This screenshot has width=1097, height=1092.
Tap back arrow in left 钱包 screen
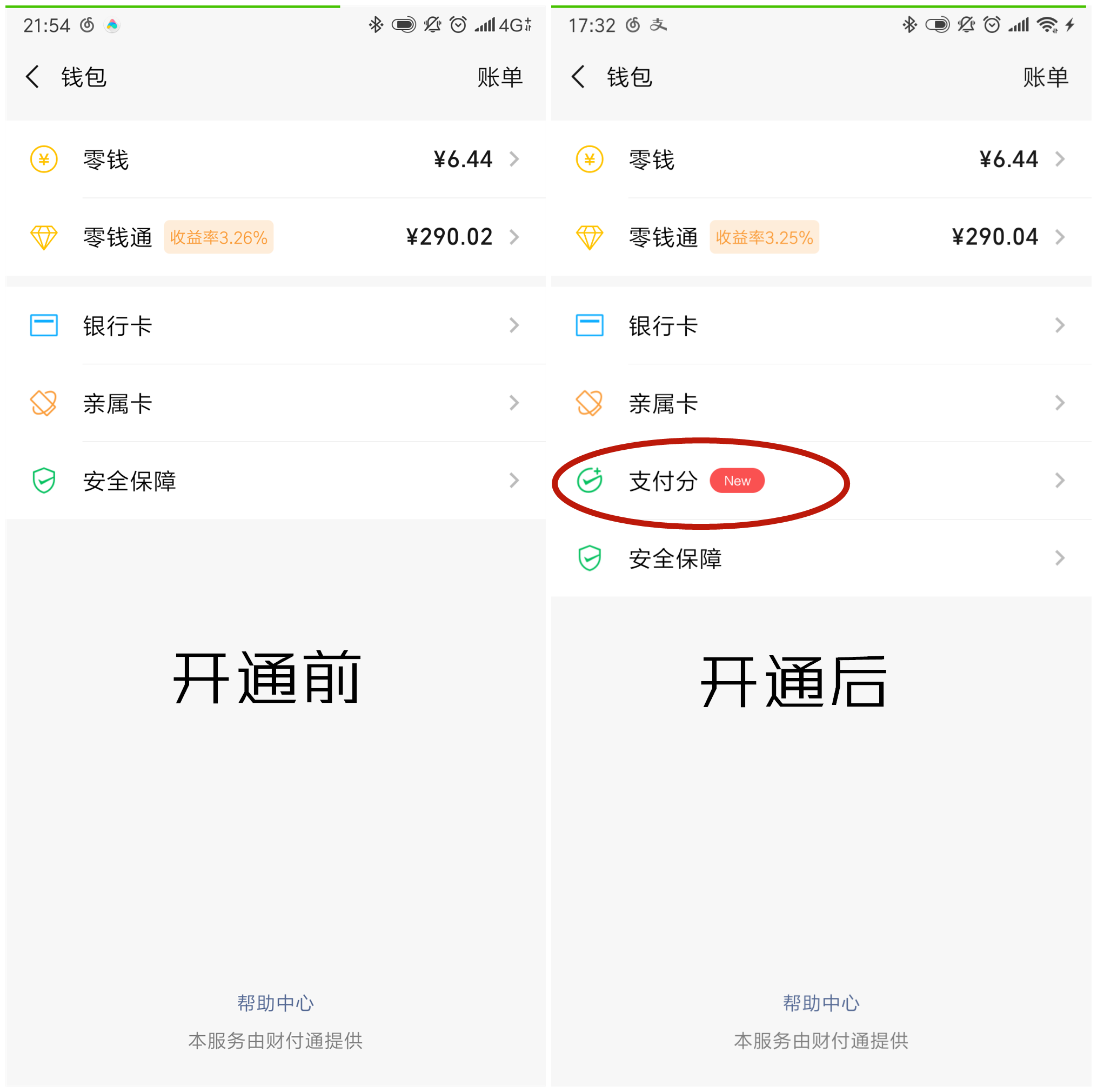click(x=32, y=77)
